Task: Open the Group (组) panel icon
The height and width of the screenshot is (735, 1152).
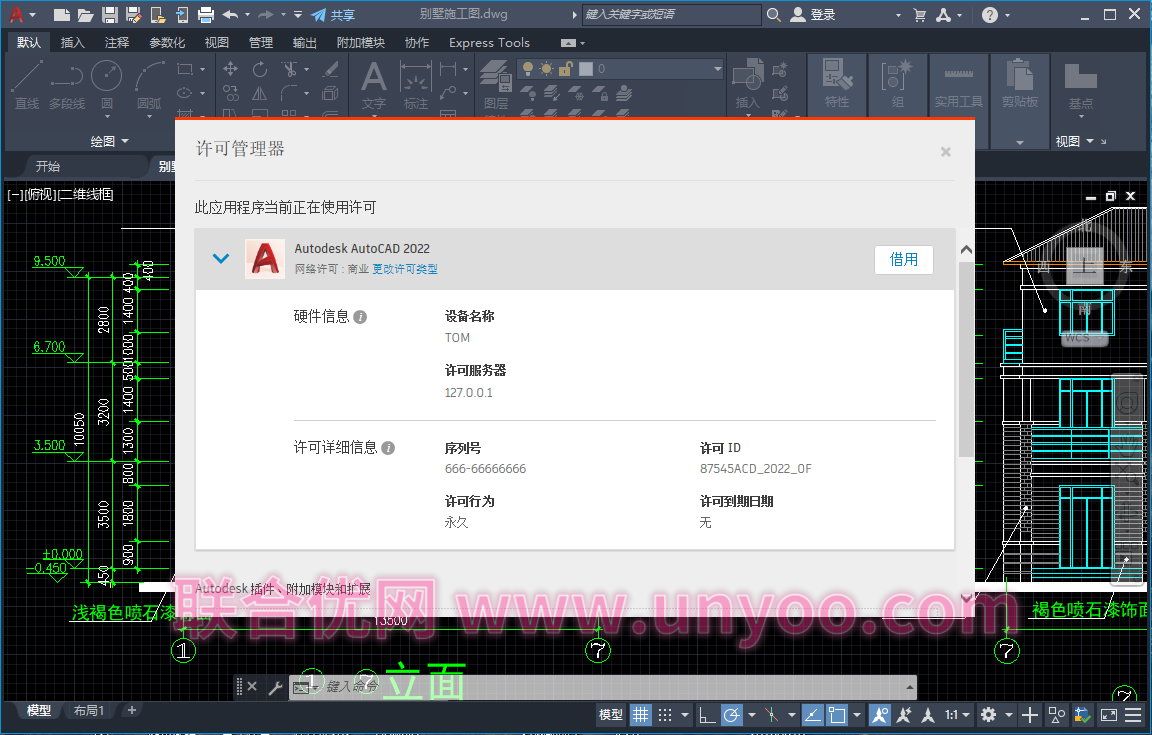Action: [897, 85]
